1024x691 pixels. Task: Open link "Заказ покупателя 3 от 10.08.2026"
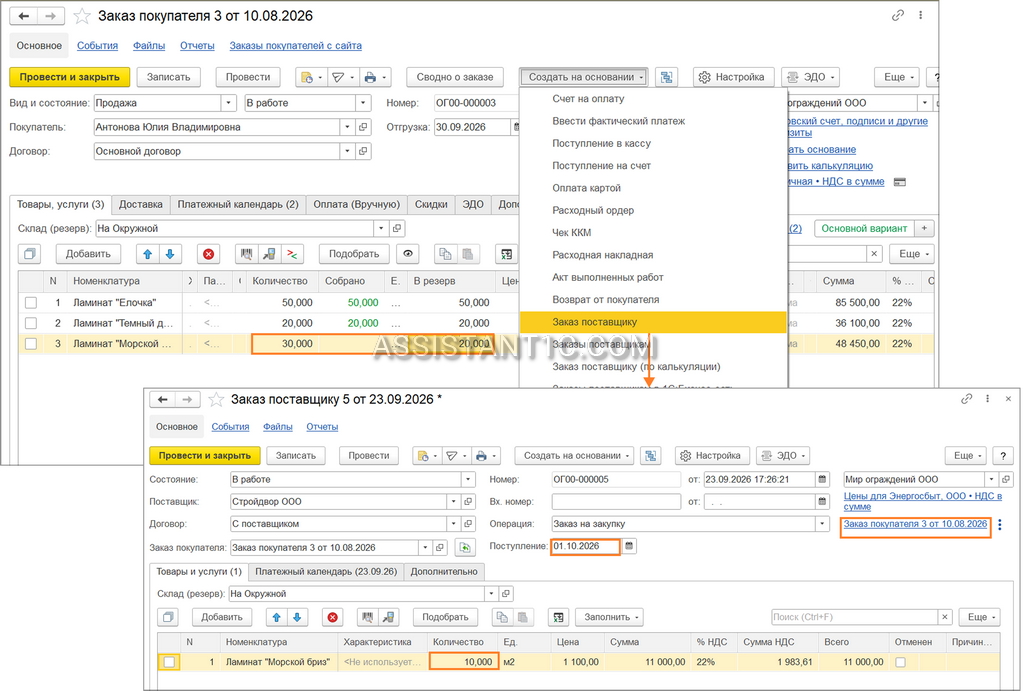pyautogui.click(x=915, y=524)
